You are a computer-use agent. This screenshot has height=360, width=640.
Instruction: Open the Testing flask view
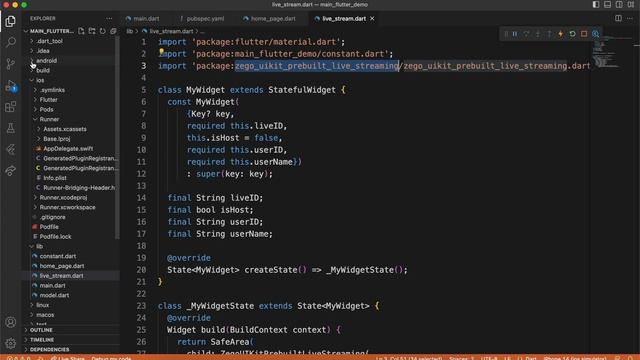pyautogui.click(x=11, y=128)
